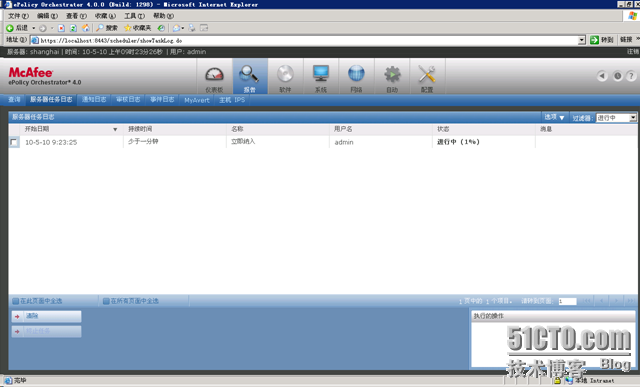Open ePO help question mark icon
This screenshot has height=387, width=640.
631,76
